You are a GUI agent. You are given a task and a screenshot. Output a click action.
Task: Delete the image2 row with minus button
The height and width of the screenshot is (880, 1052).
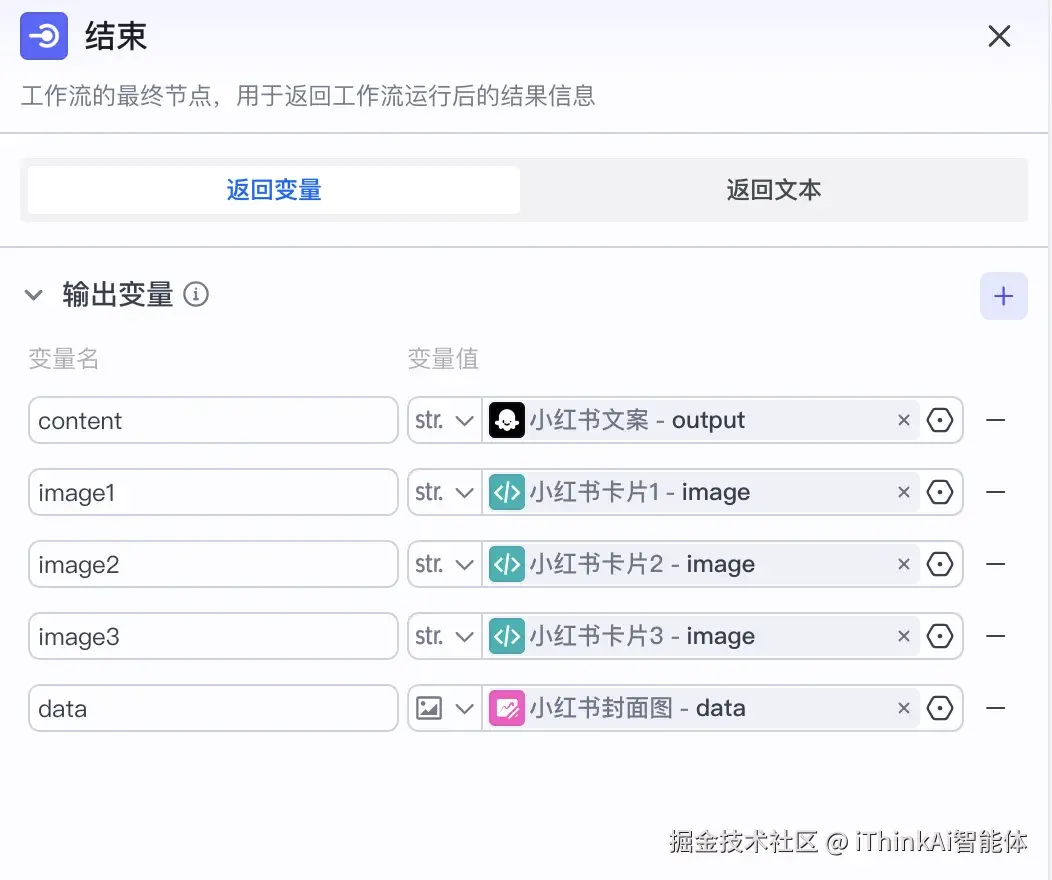click(995, 564)
